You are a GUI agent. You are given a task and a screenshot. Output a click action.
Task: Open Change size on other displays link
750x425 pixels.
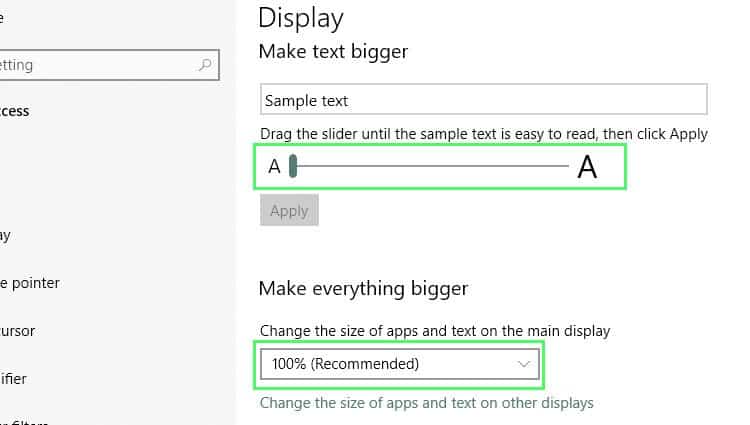[427, 403]
